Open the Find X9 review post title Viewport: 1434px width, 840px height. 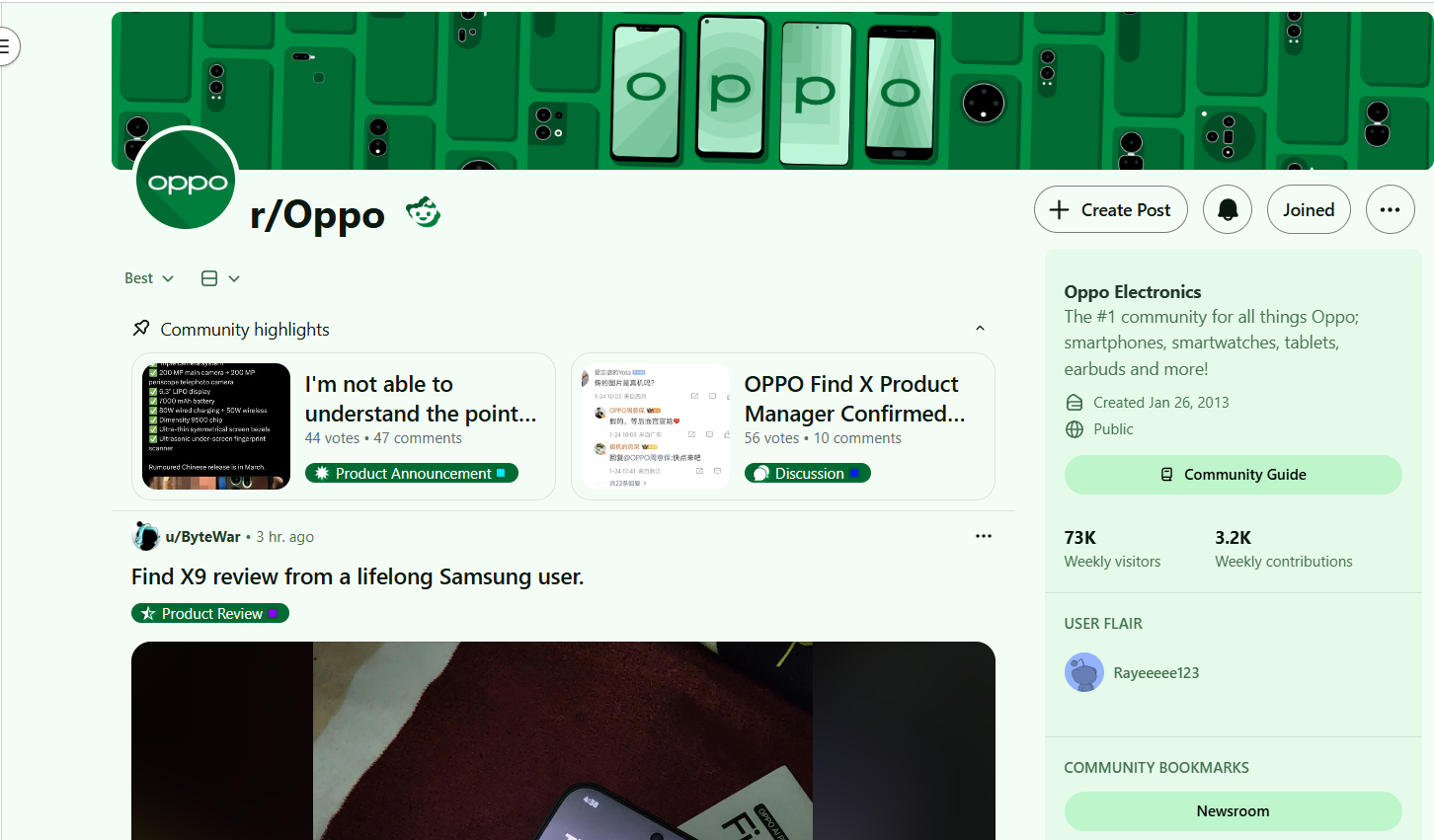click(358, 576)
